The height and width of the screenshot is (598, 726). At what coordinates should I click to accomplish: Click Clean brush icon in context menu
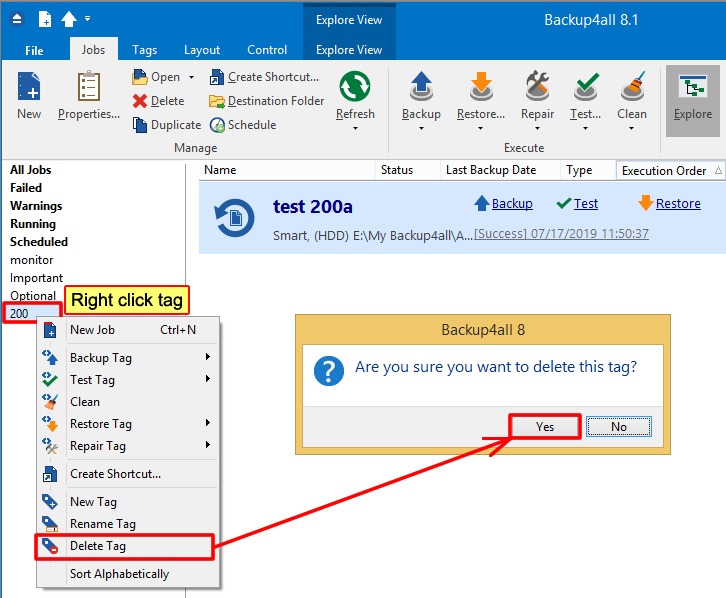click(50, 402)
